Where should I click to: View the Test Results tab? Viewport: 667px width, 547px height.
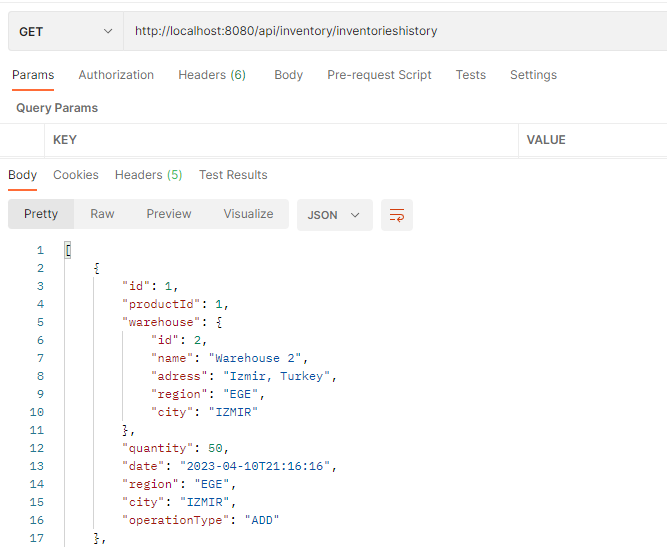click(x=233, y=175)
